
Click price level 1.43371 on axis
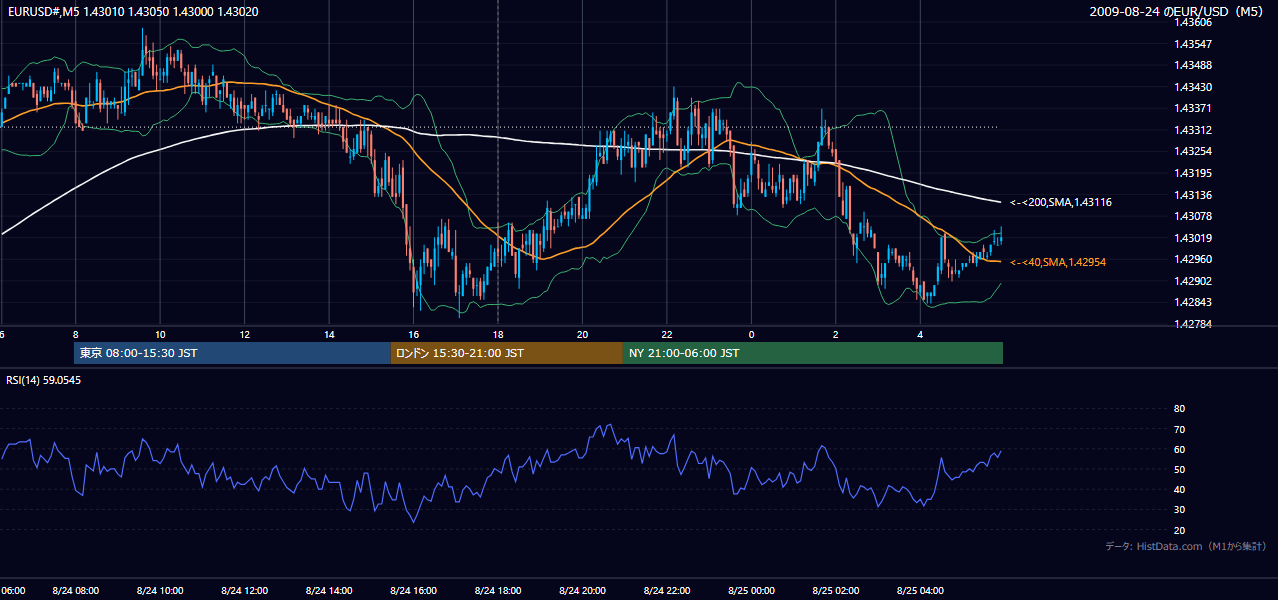coord(1193,108)
